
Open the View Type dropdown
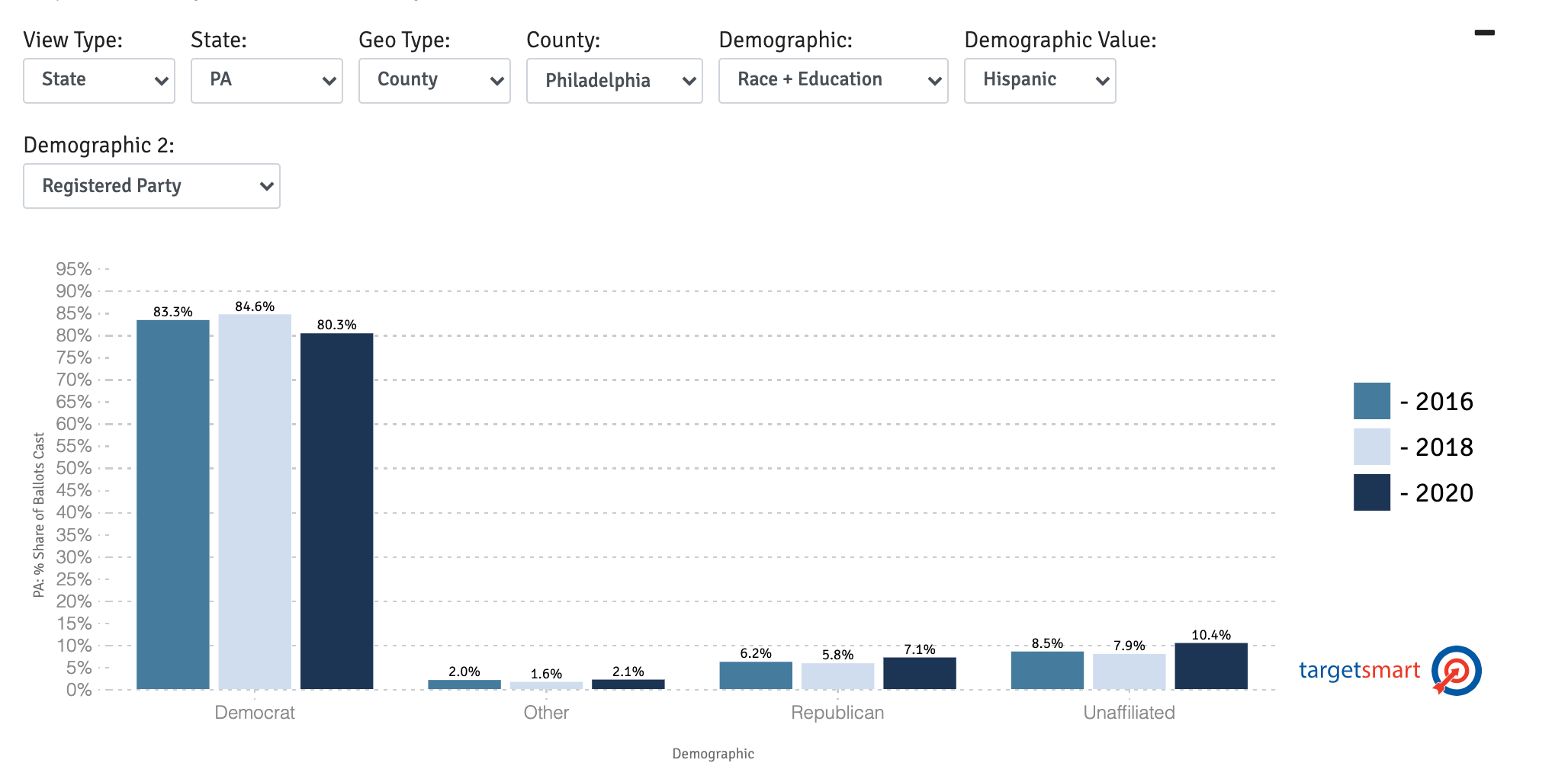pos(98,80)
